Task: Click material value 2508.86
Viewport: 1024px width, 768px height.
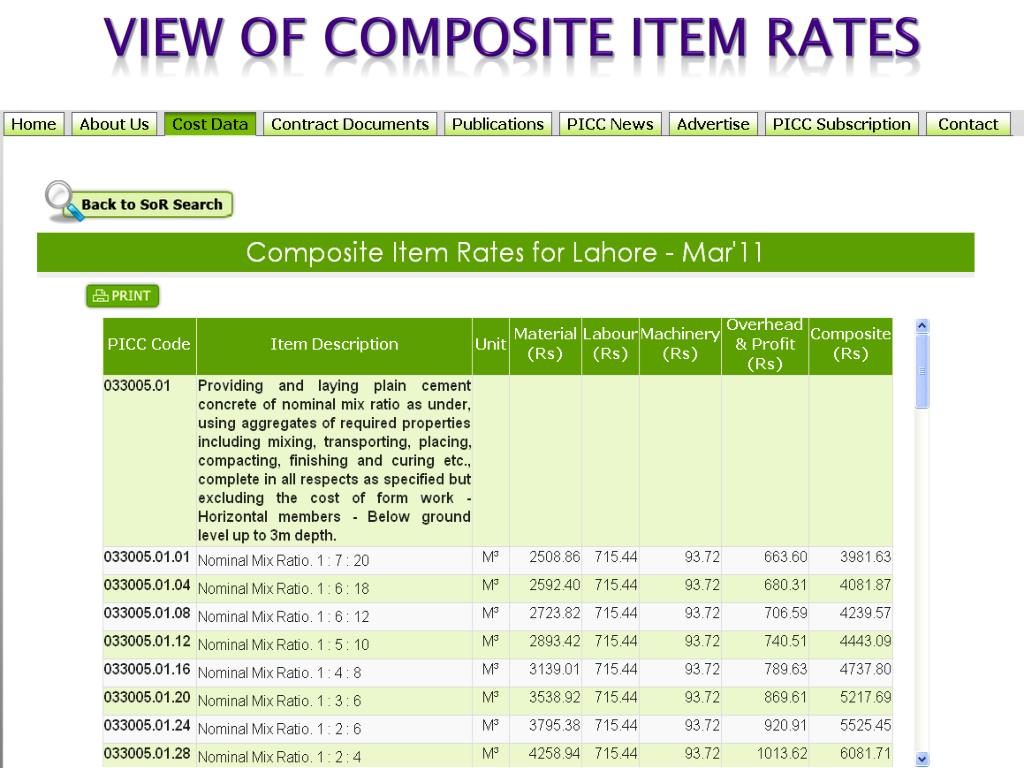Action: click(554, 557)
